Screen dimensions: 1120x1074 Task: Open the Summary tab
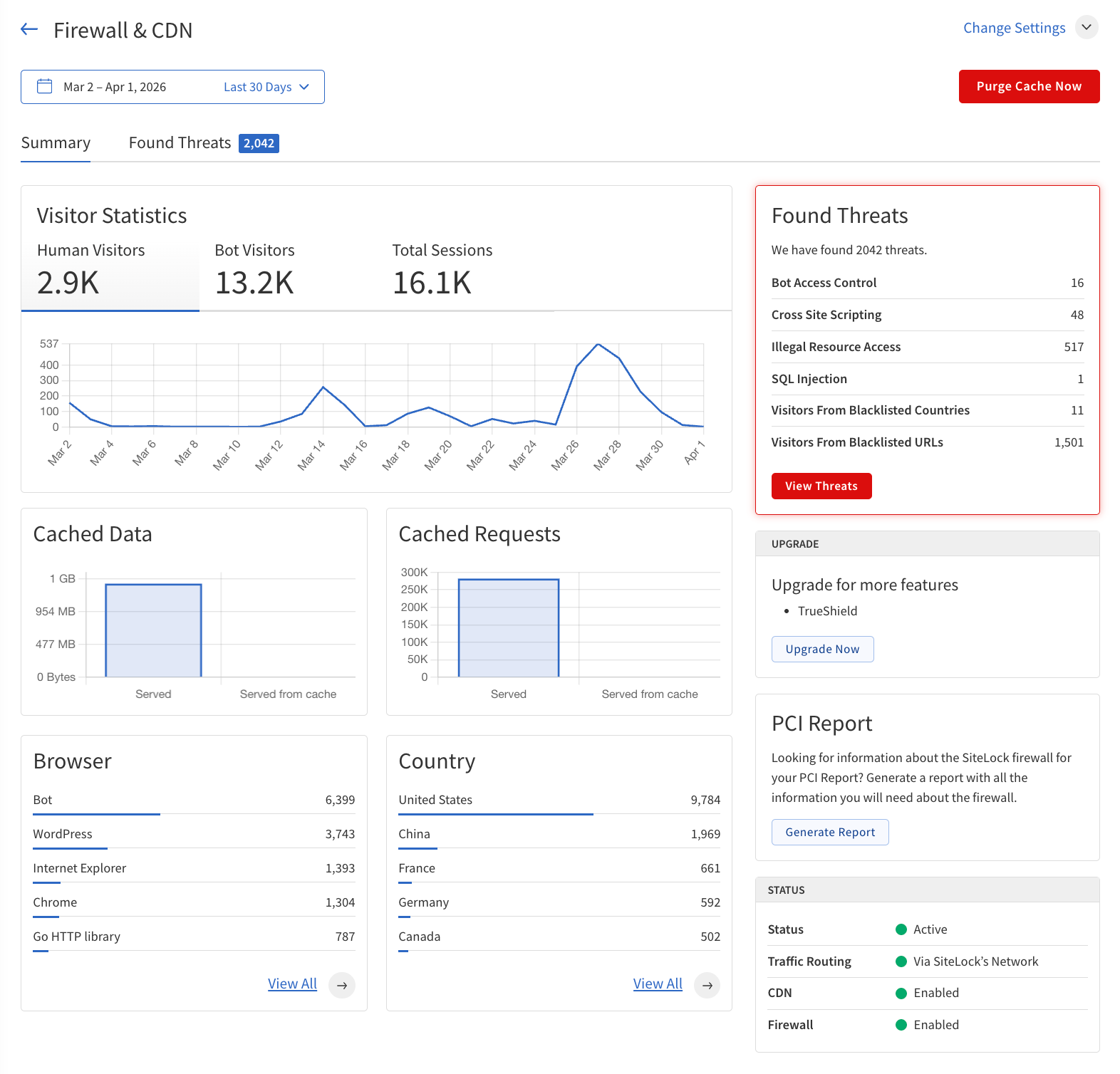(56, 143)
